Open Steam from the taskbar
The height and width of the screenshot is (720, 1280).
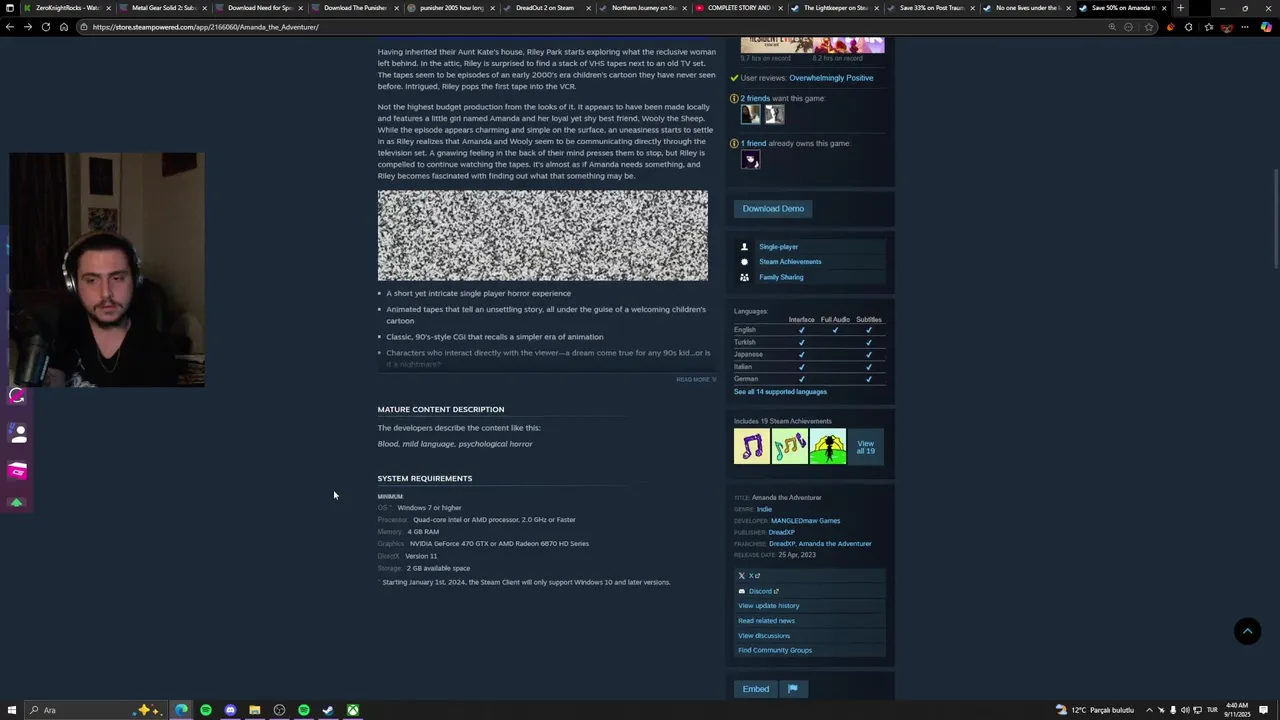pos(328,710)
